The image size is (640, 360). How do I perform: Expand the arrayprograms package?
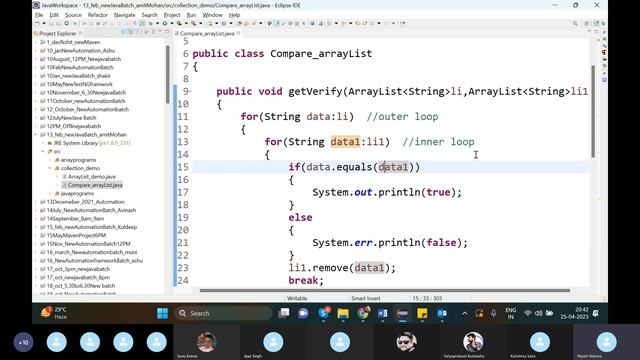point(50,160)
